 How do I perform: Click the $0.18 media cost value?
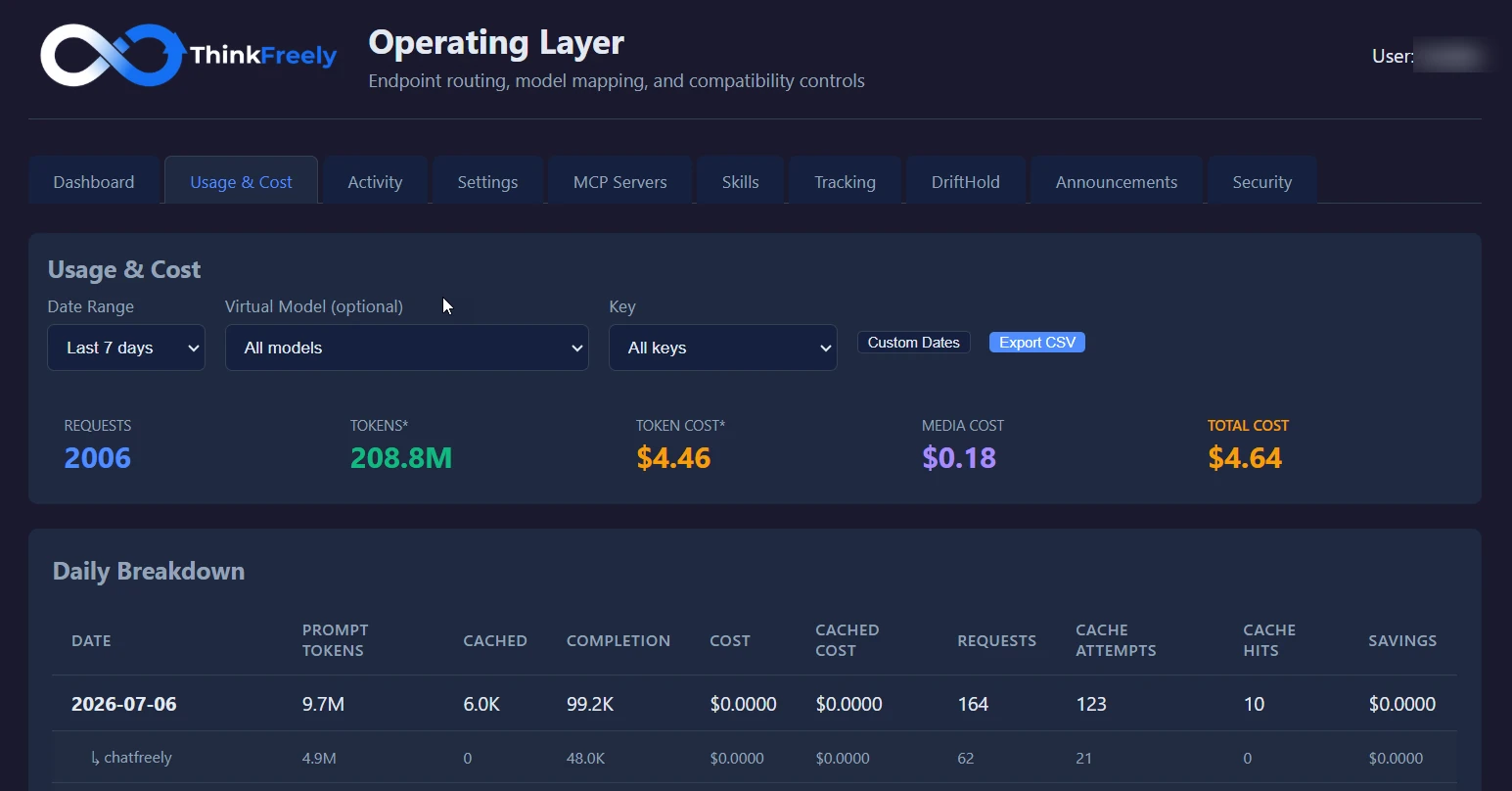959,457
